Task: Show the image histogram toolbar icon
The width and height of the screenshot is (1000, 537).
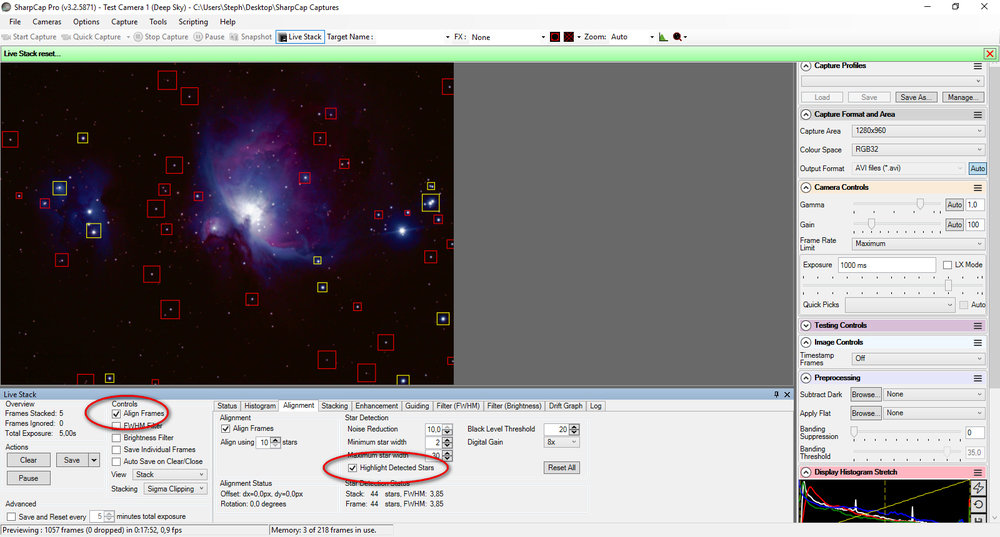Action: 663,37
